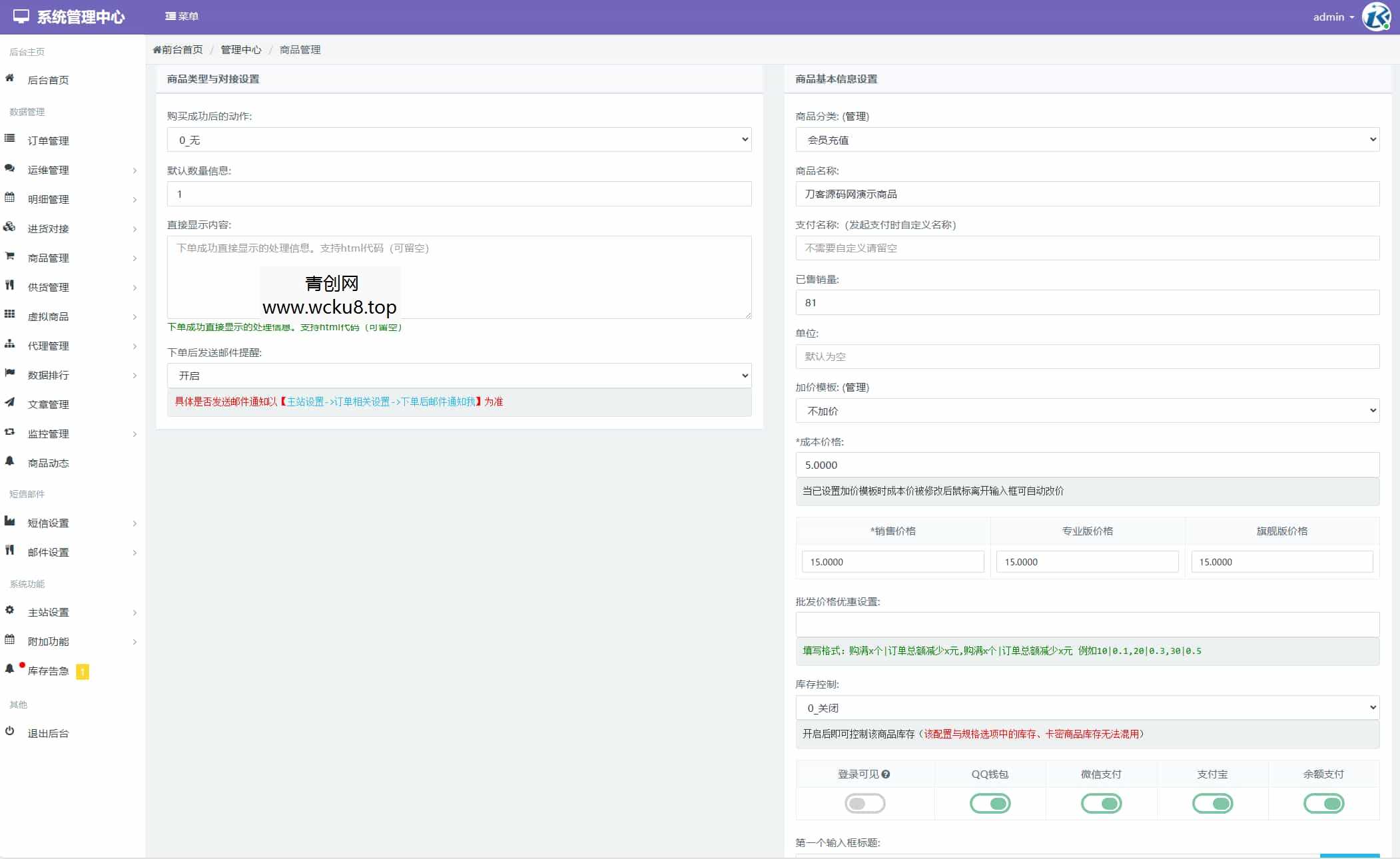1400x859 pixels.
Task: Open the admin user menu
Action: tap(1333, 17)
